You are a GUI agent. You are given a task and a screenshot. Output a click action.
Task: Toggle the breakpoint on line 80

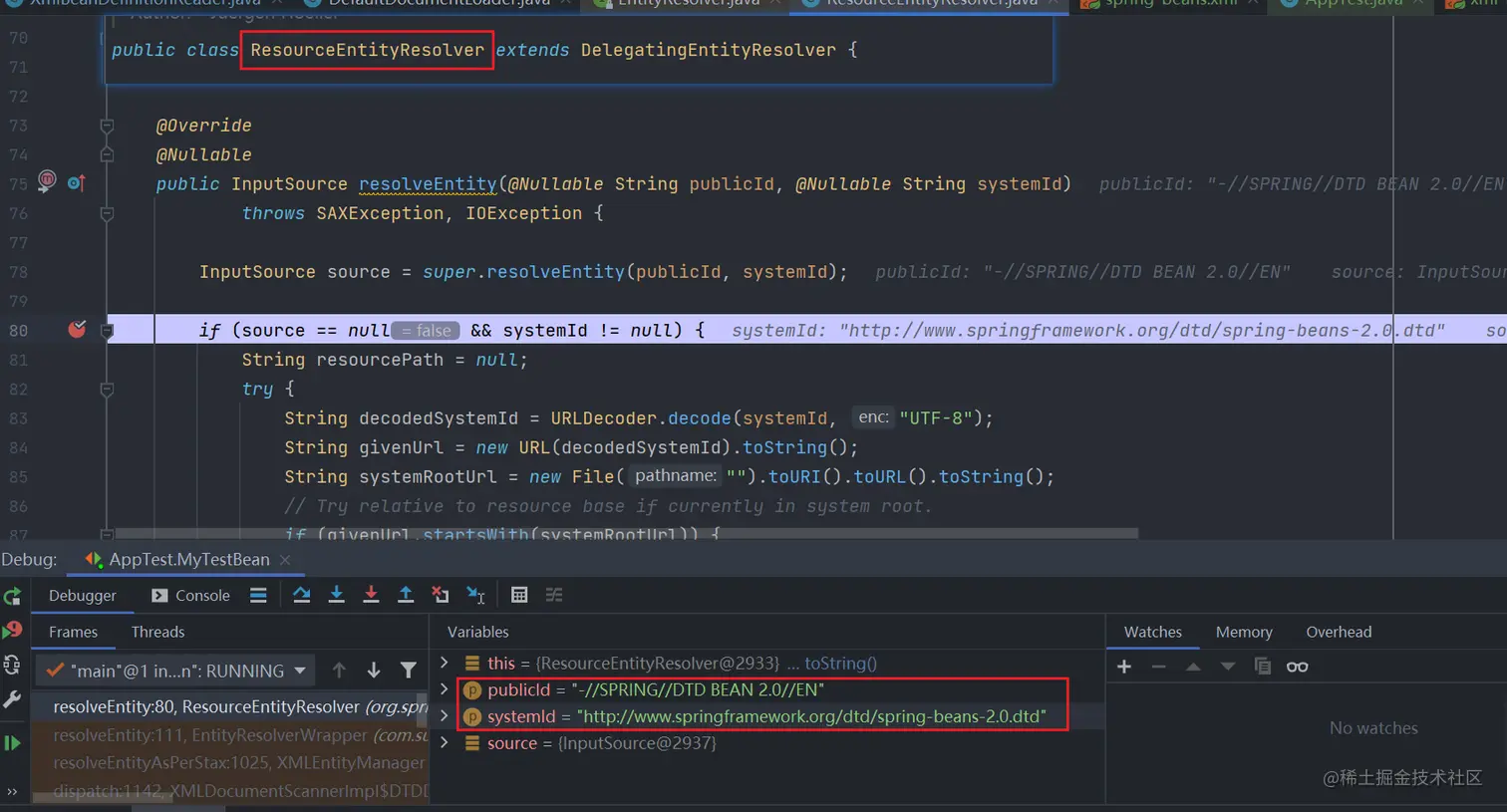click(77, 329)
